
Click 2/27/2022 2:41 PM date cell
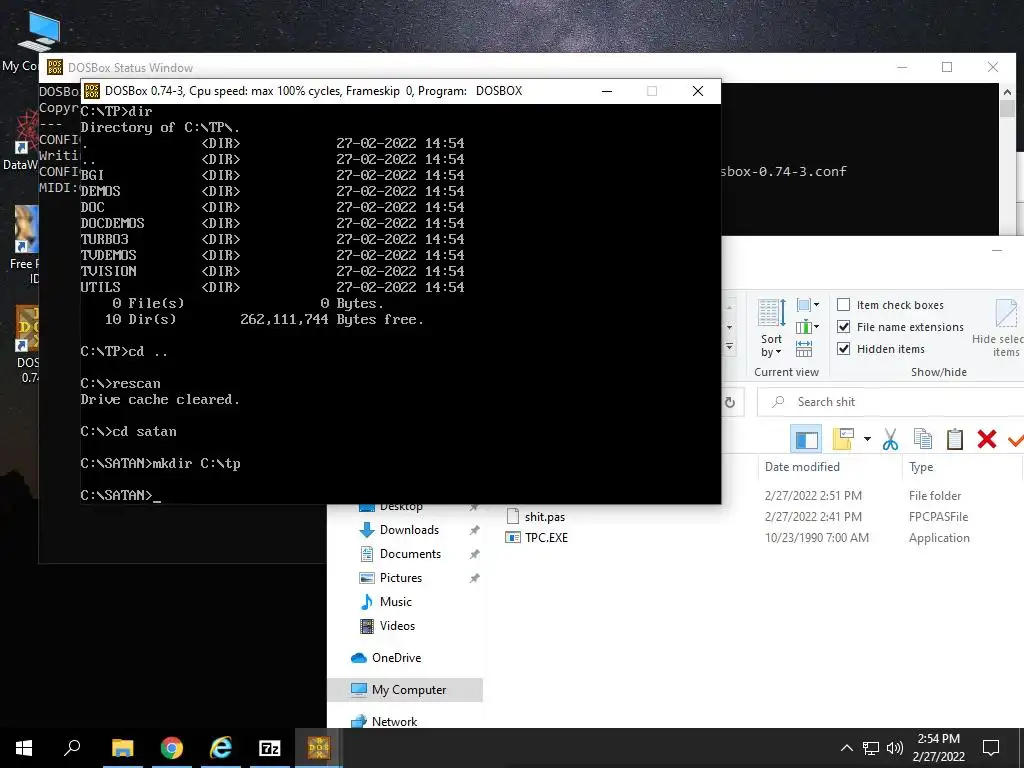(x=813, y=517)
